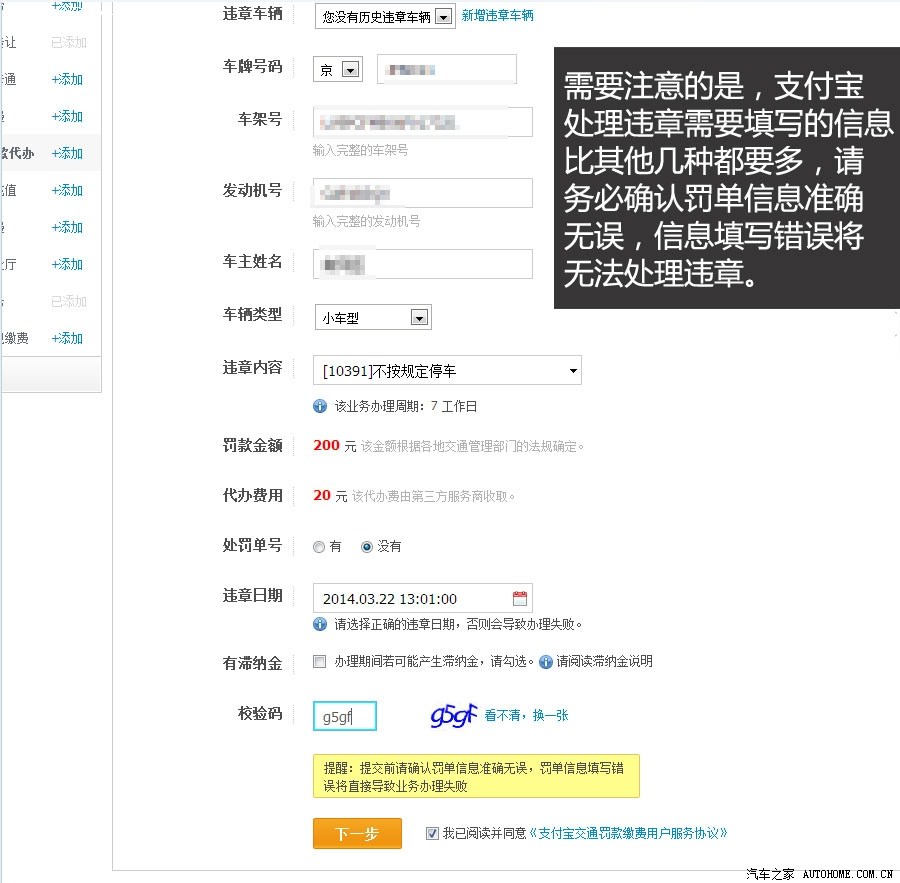Click the g5gf captcha image
This screenshot has width=900, height=883.
click(x=453, y=715)
